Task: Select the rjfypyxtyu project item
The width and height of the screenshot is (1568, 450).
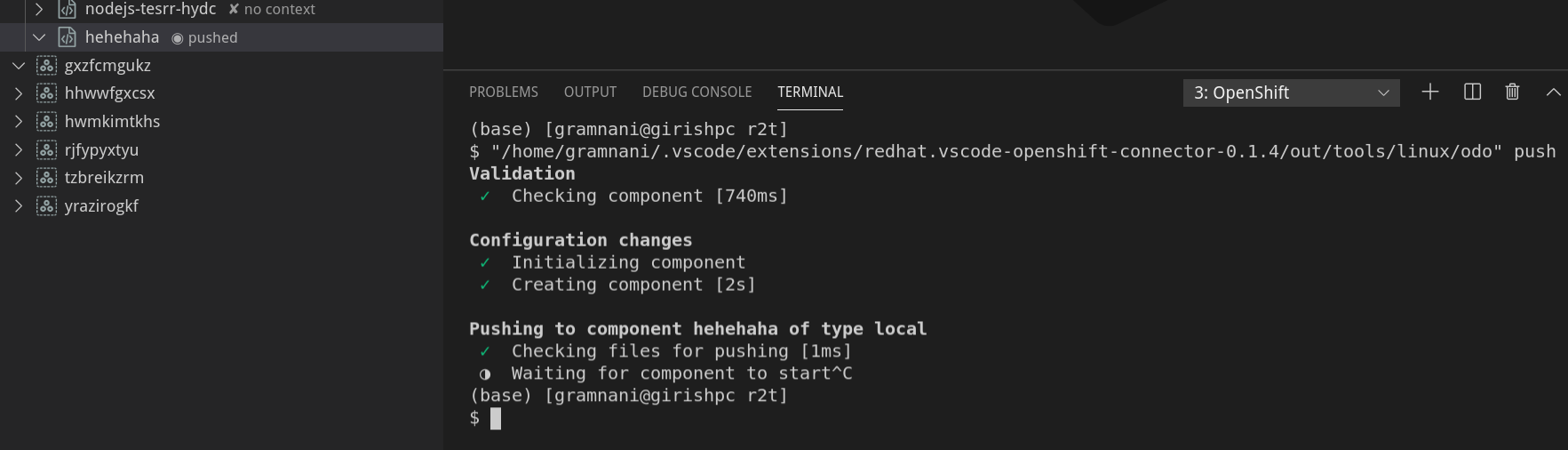Action: tap(101, 150)
